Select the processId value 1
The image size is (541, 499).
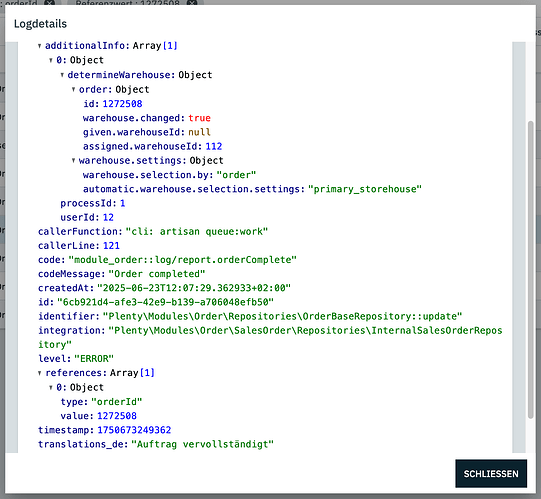point(122,203)
